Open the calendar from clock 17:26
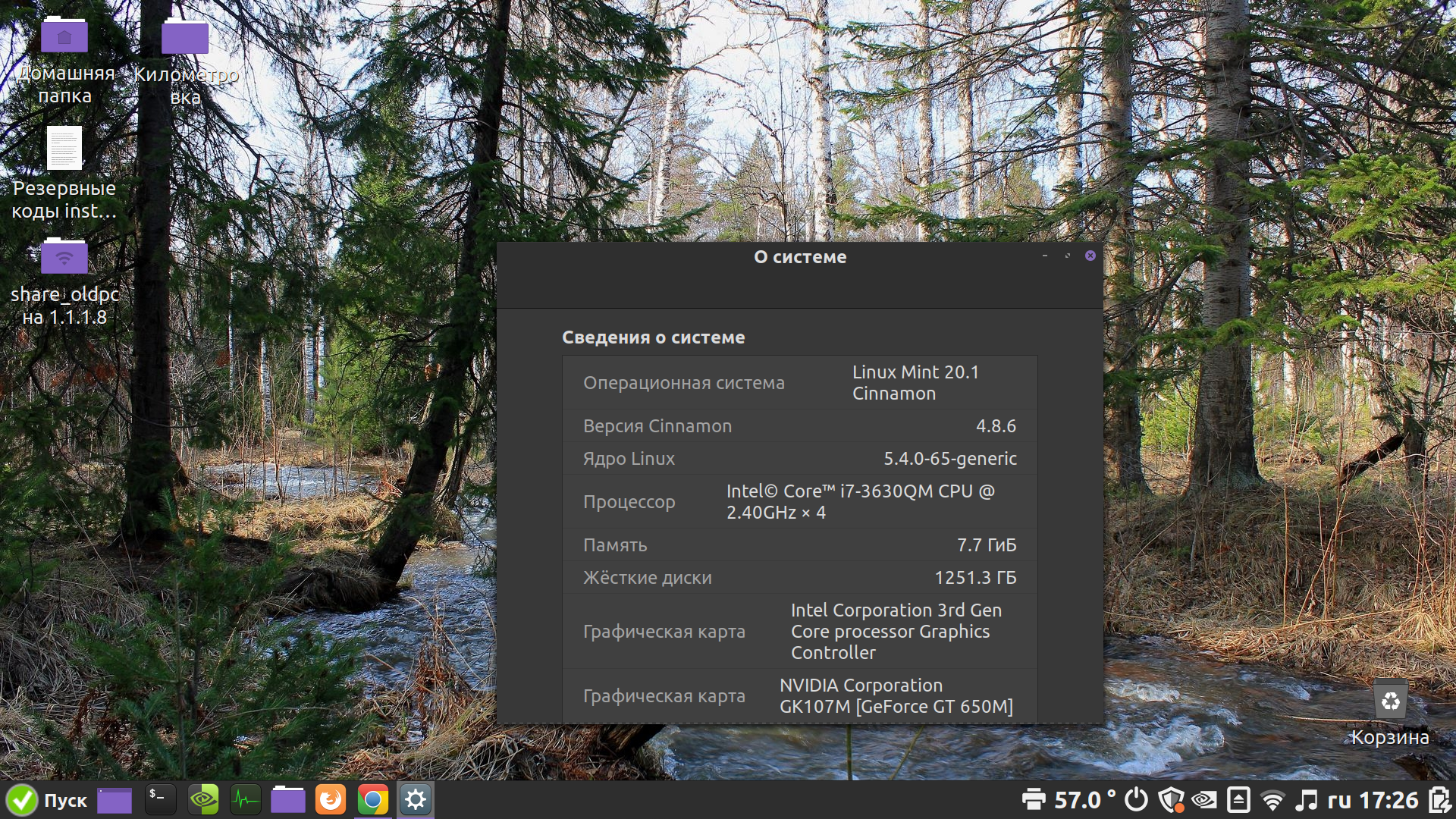Screen dimensions: 1456x819 point(1389,800)
